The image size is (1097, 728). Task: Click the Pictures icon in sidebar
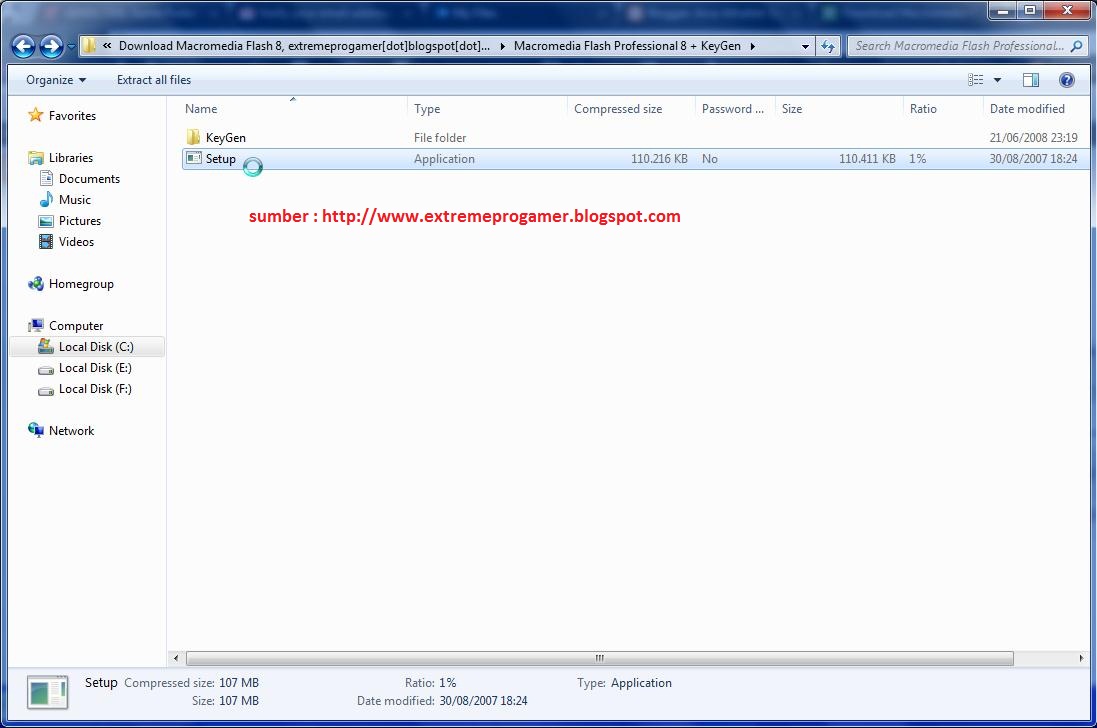(46, 221)
